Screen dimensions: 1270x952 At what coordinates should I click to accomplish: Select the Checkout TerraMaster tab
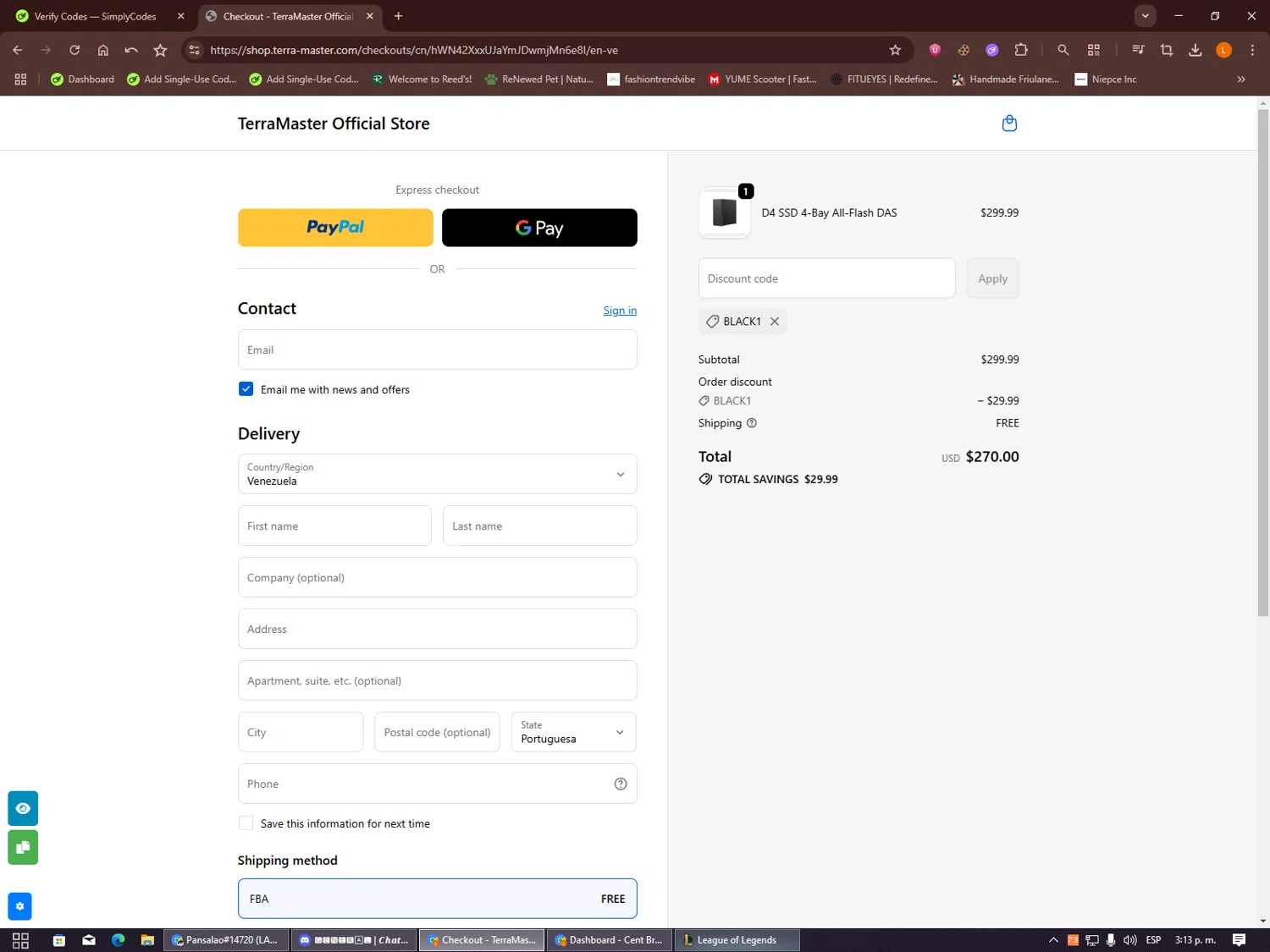point(290,16)
